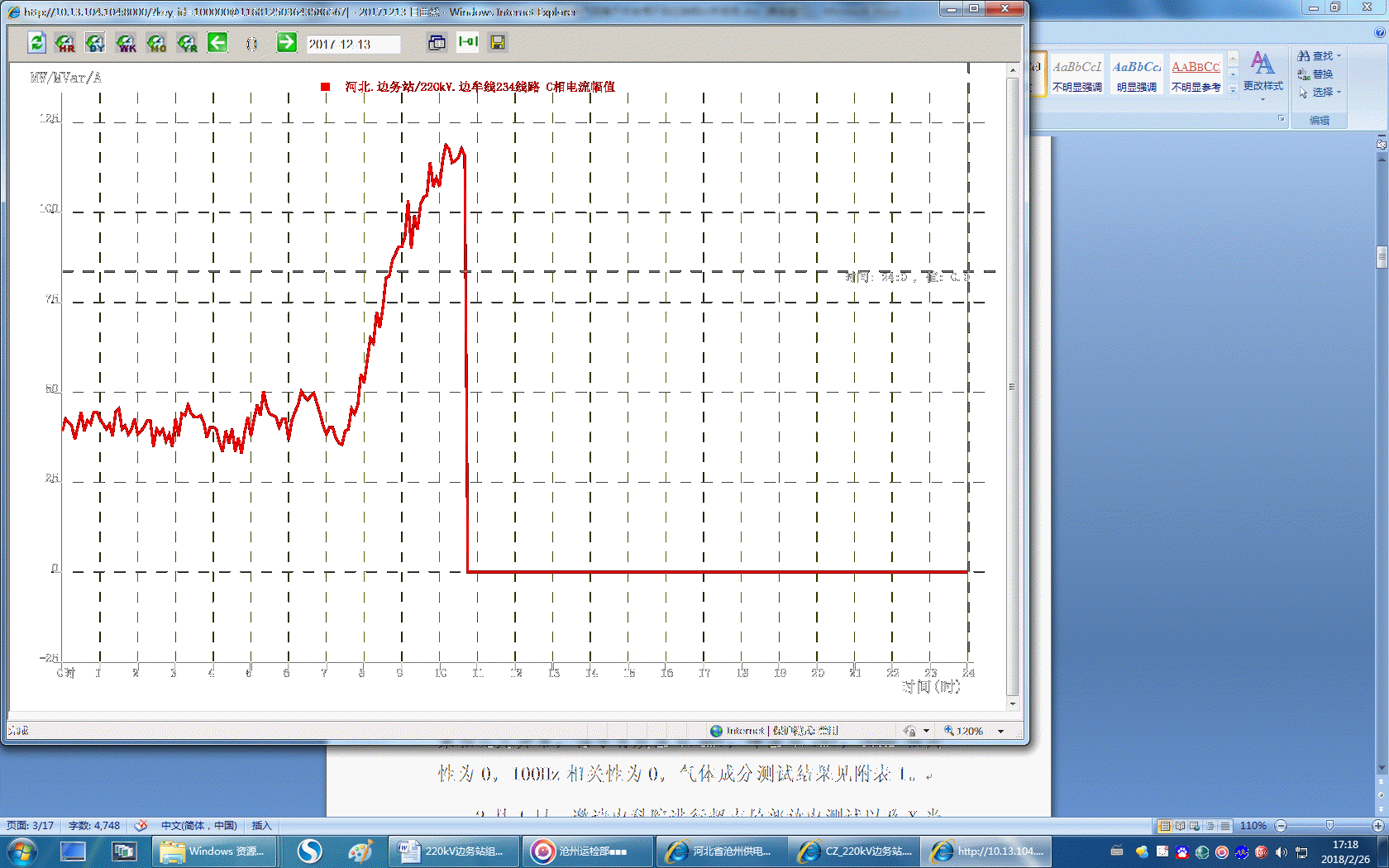Click language indicator 中文(简体，中国)
1389x868 pixels.
point(199,826)
